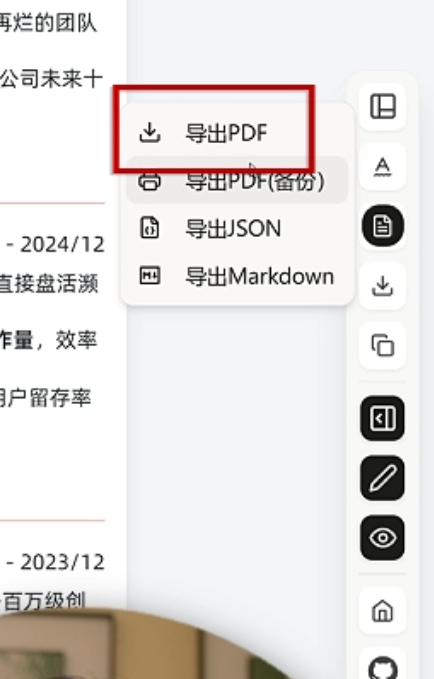Toggle the eye preview button
This screenshot has height=679, width=434.
(x=383, y=538)
